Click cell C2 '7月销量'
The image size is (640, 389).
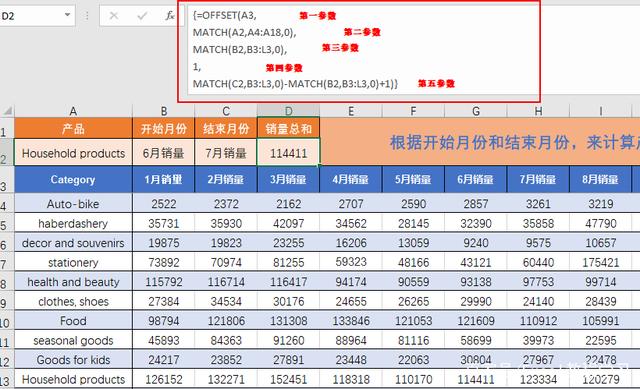[x=226, y=153]
